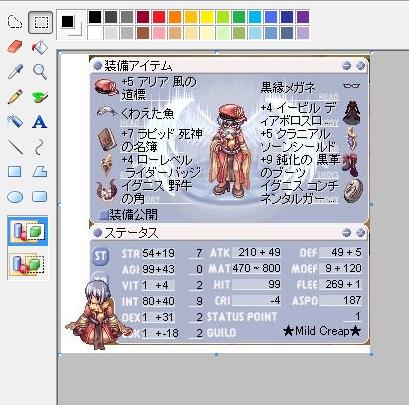Pick the bright red palette swatch

click(159, 17)
